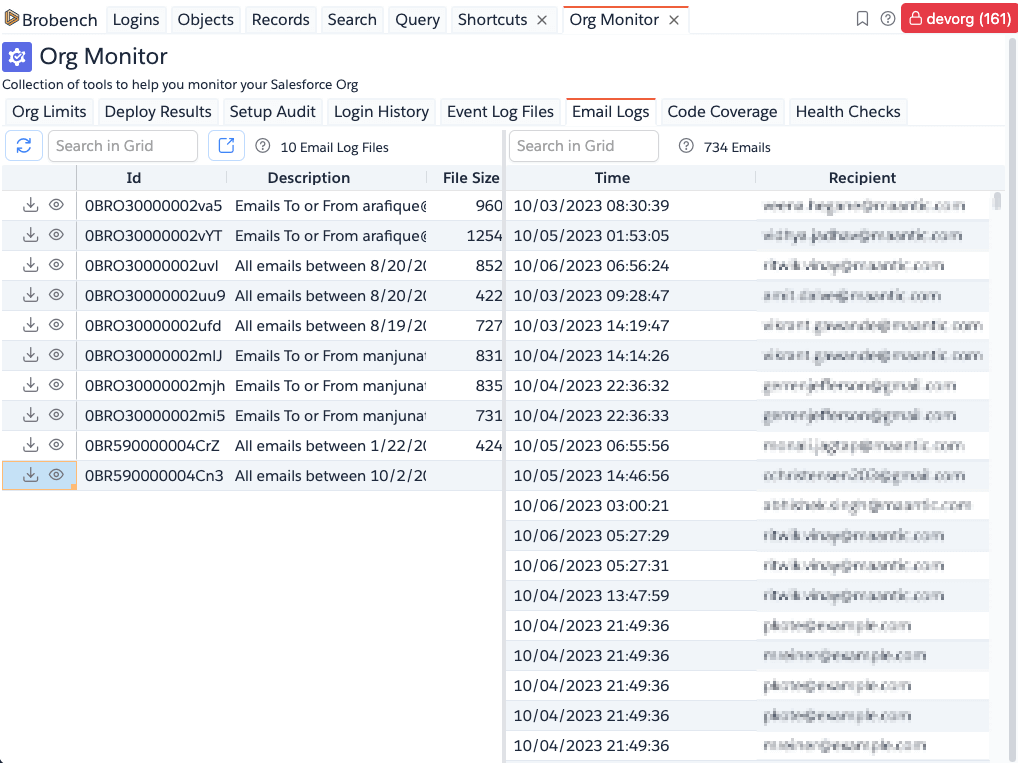Download email log 0BRO30000002uu9
Viewport: 1018px width, 763px height.
(x=31, y=295)
